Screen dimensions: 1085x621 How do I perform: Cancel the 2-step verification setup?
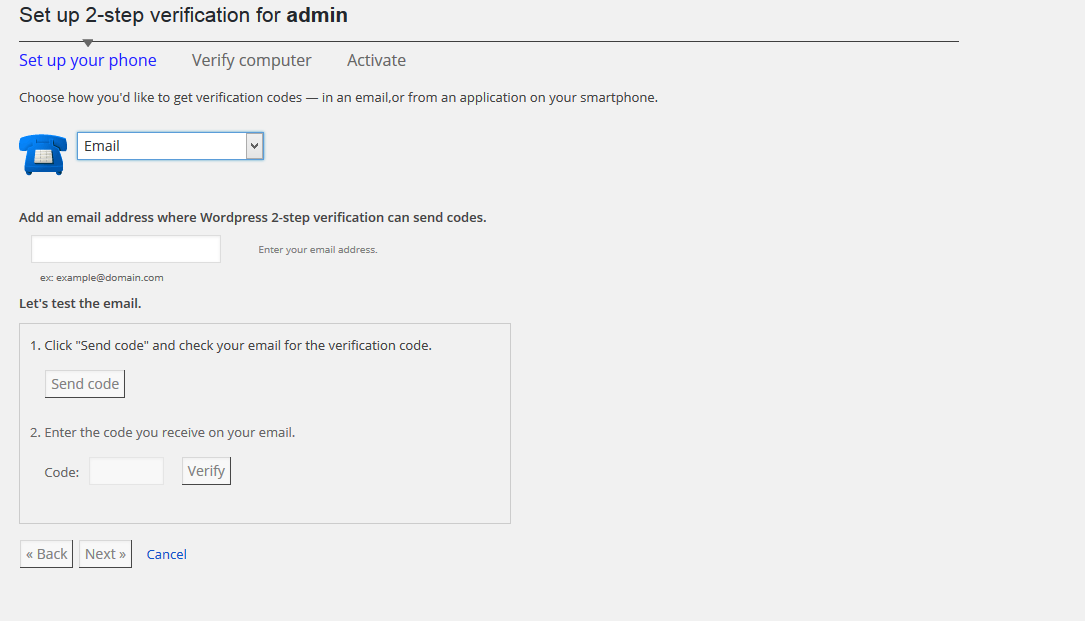(x=167, y=554)
